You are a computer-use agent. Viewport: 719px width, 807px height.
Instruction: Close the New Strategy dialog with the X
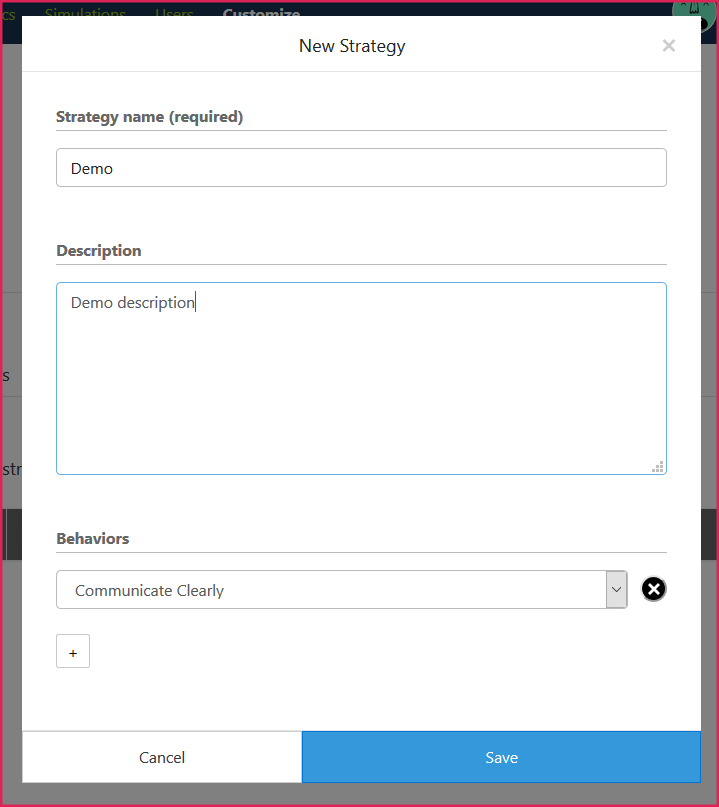668,45
